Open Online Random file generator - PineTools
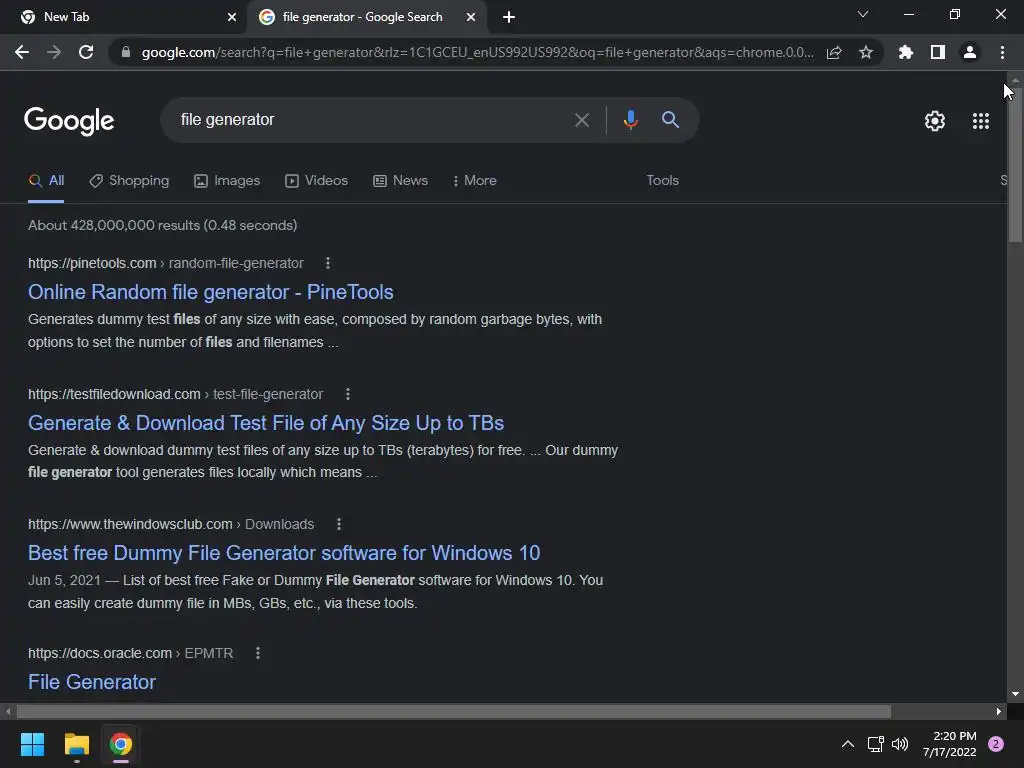The height and width of the screenshot is (768, 1024). point(211,292)
